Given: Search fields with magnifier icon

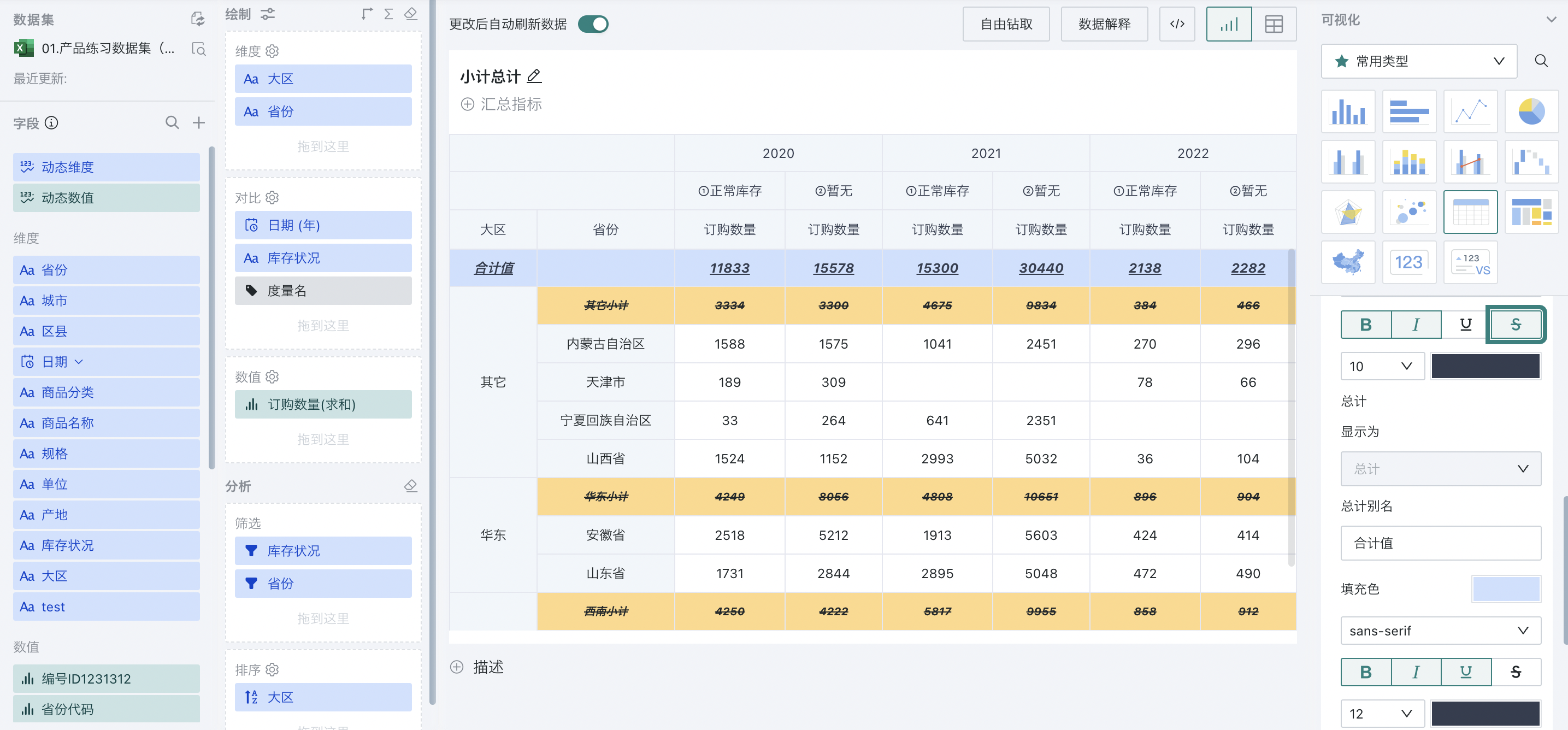Looking at the screenshot, I should [x=172, y=123].
